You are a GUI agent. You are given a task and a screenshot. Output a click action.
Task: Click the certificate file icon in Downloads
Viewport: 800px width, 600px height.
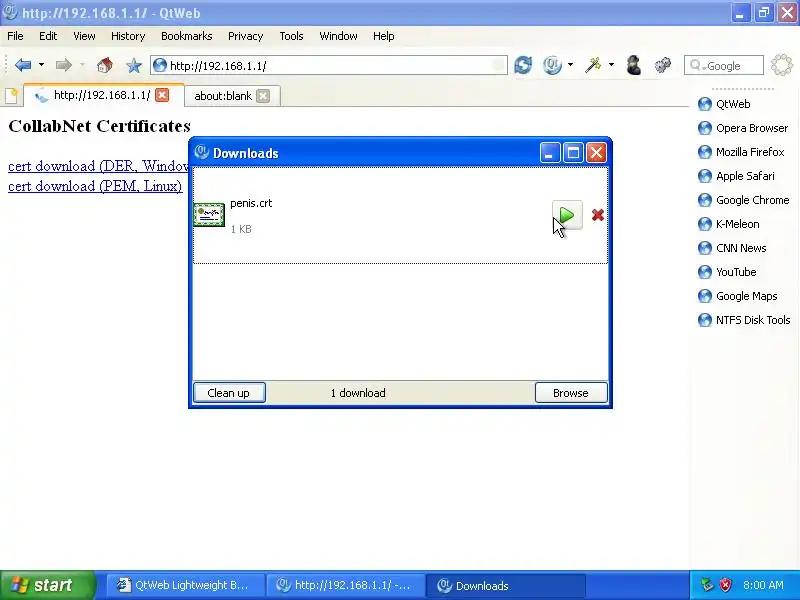point(209,215)
